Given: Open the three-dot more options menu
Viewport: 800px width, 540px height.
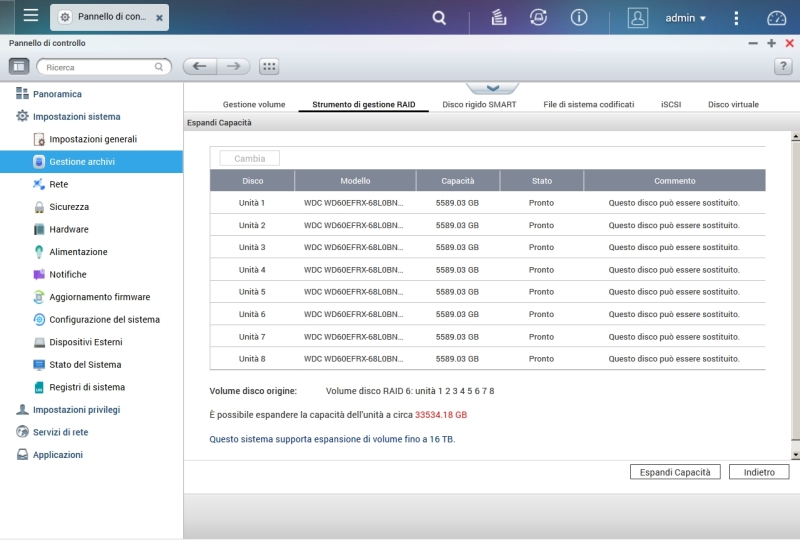Looking at the screenshot, I should pos(736,18).
